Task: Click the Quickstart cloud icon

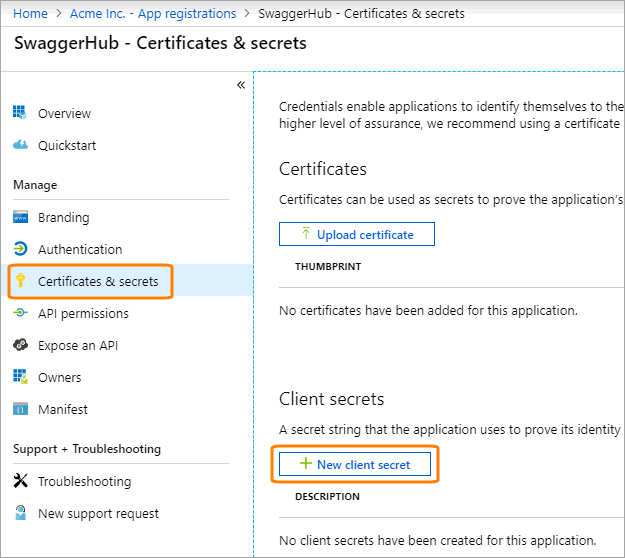Action: tap(20, 145)
